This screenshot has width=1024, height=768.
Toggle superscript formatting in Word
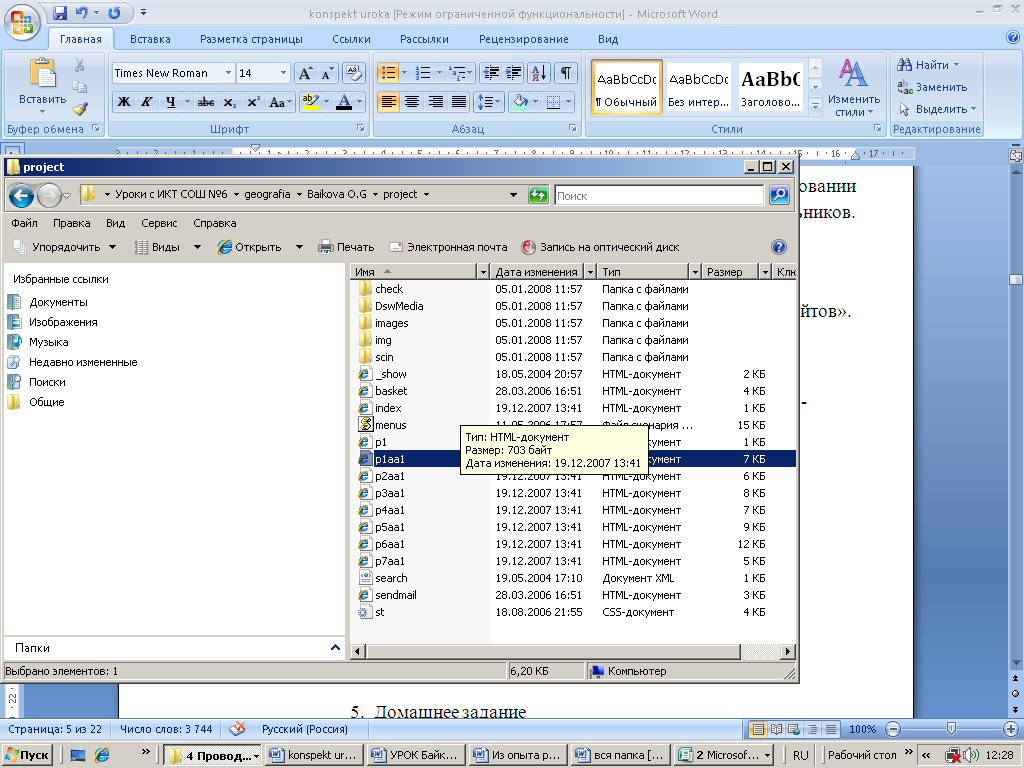253,102
